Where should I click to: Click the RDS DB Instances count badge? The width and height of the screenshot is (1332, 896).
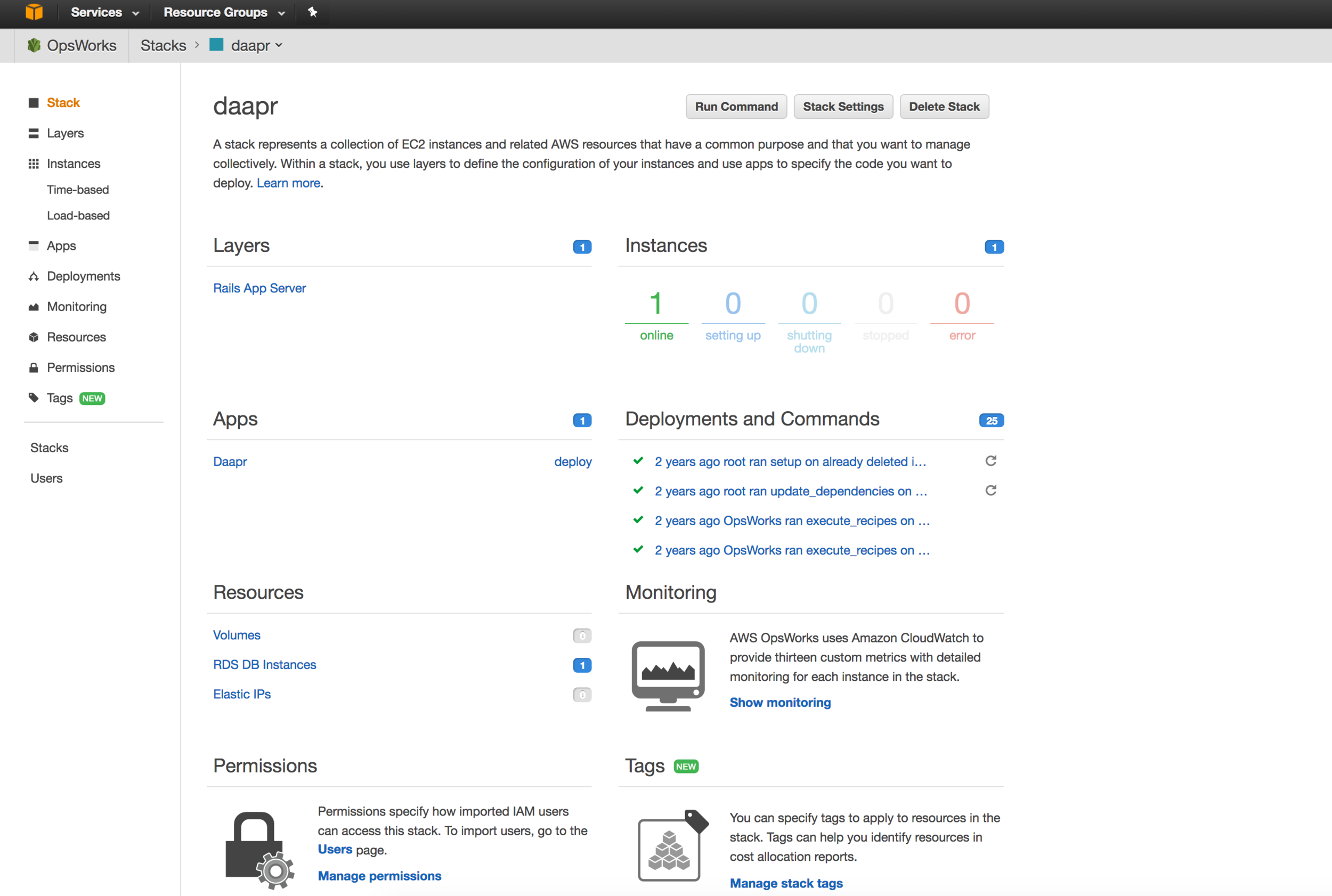pyautogui.click(x=582, y=665)
